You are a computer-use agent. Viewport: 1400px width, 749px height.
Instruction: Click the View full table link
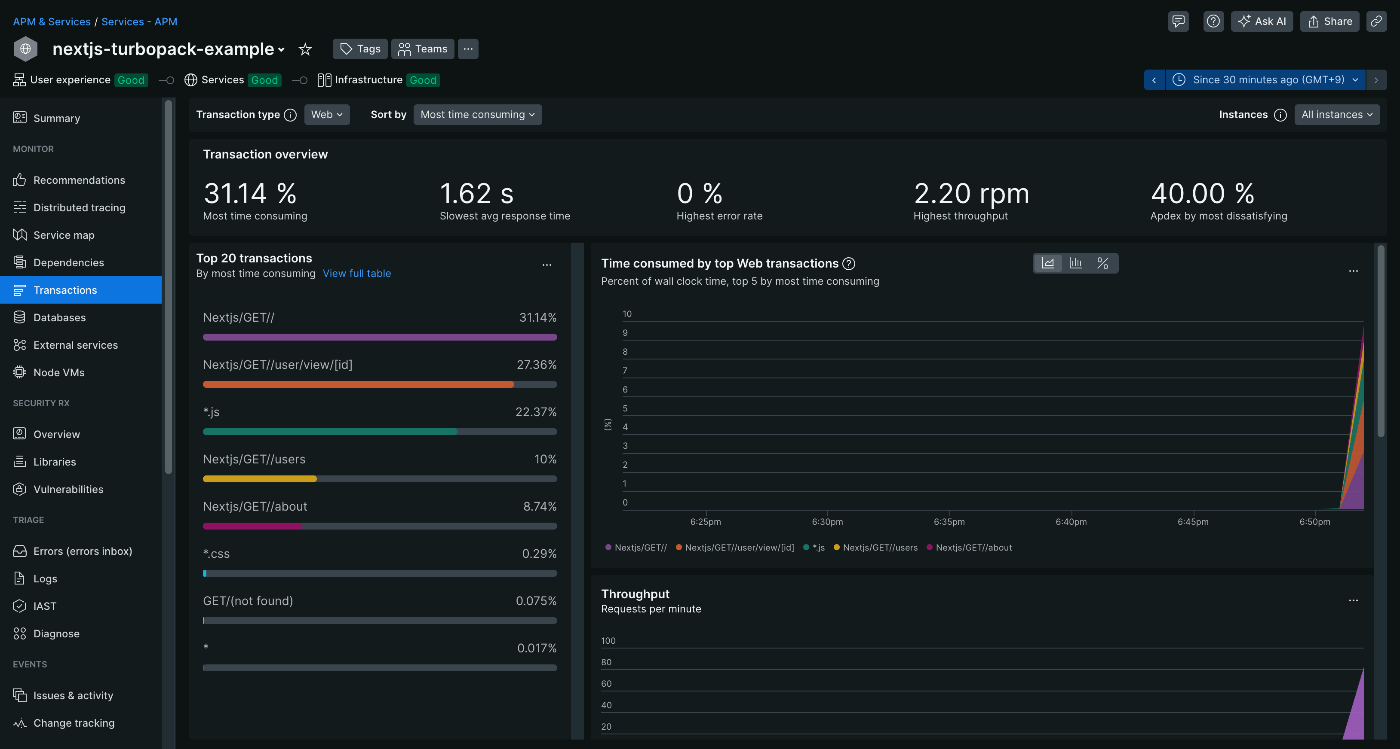(x=357, y=274)
